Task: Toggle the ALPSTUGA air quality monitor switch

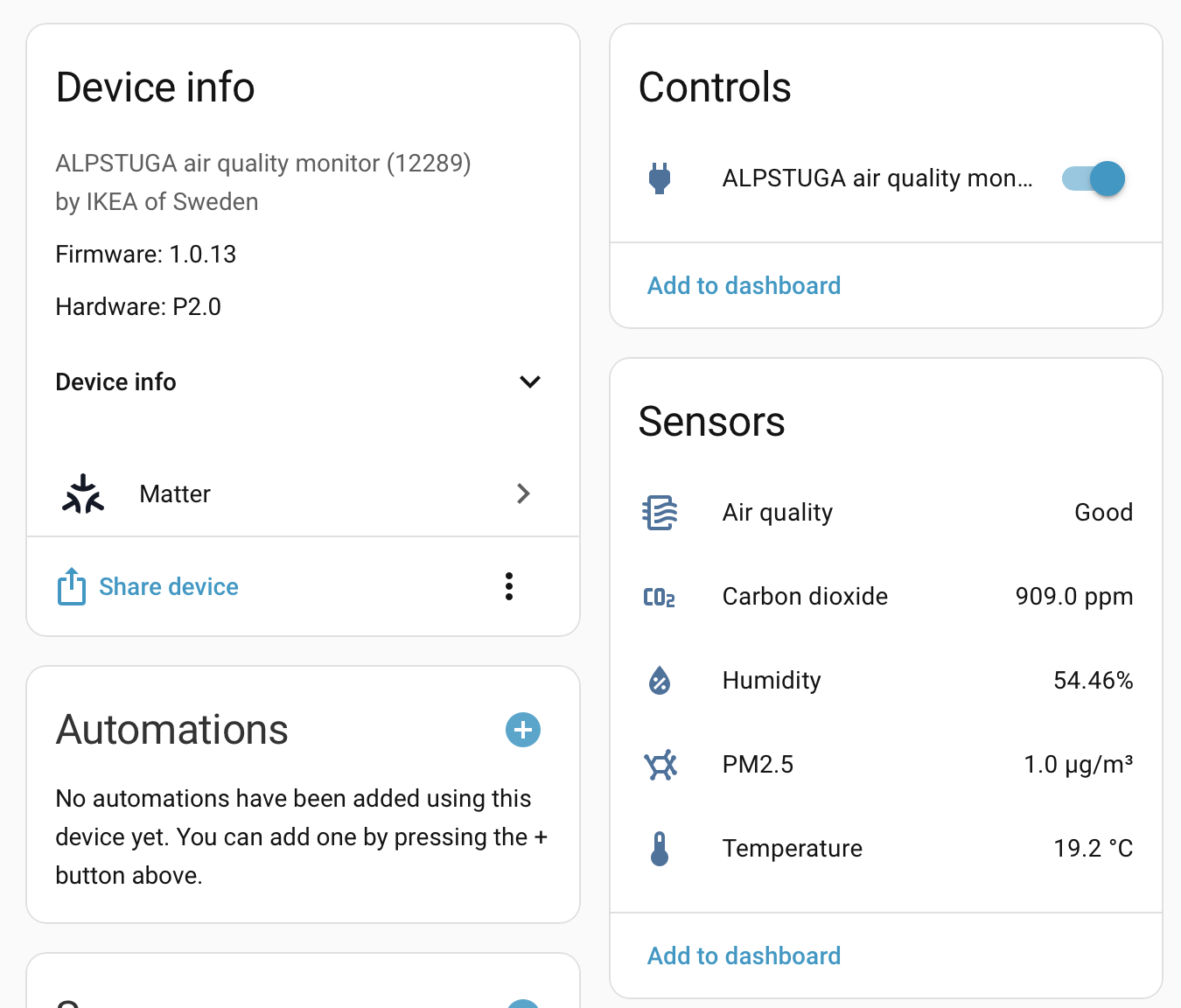Action: 1093,178
